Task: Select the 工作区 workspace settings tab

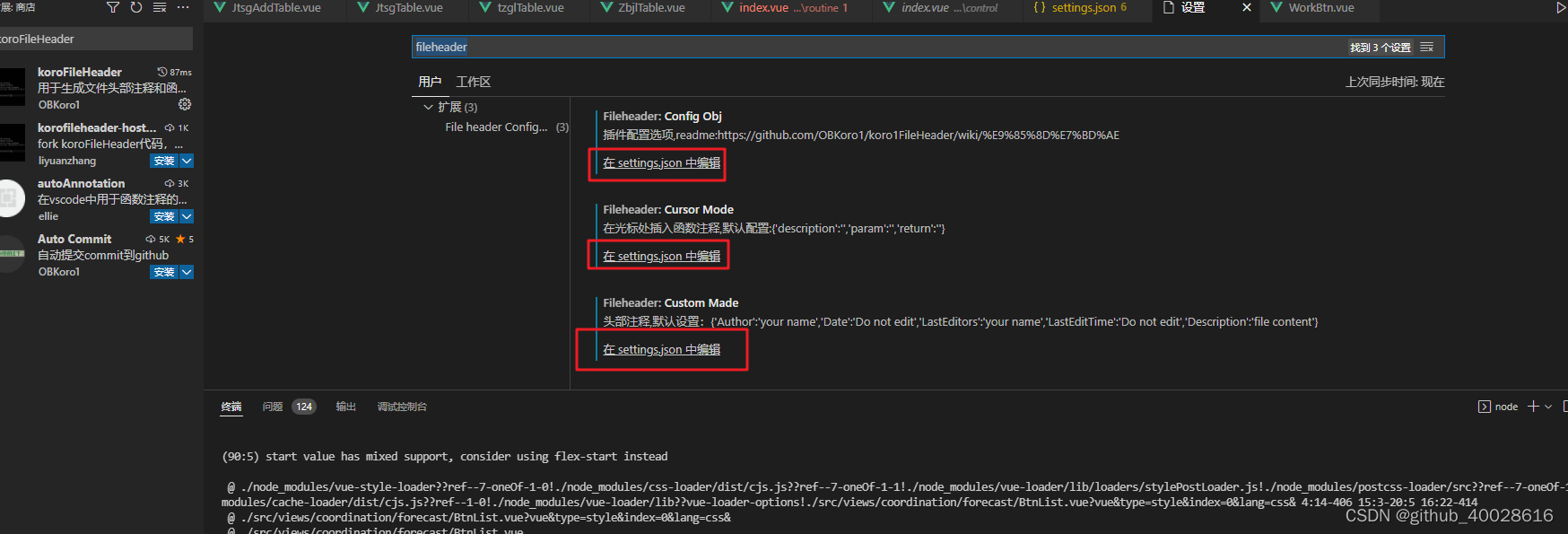Action: (x=474, y=82)
